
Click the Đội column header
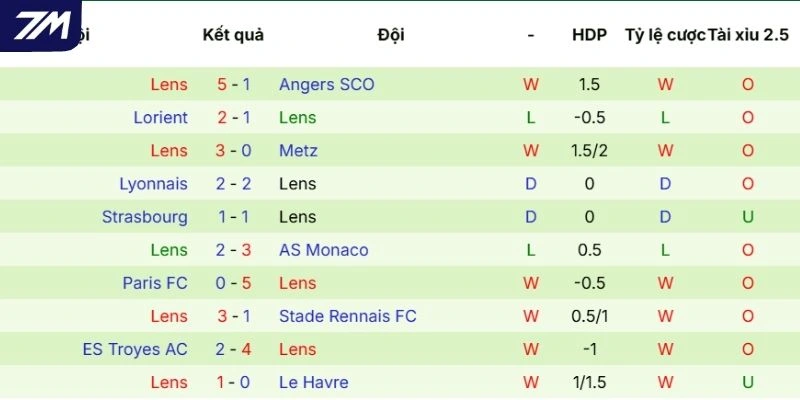(x=391, y=35)
